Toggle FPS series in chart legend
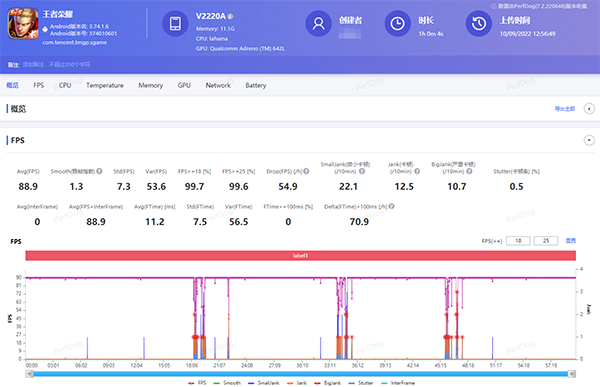 (197, 383)
